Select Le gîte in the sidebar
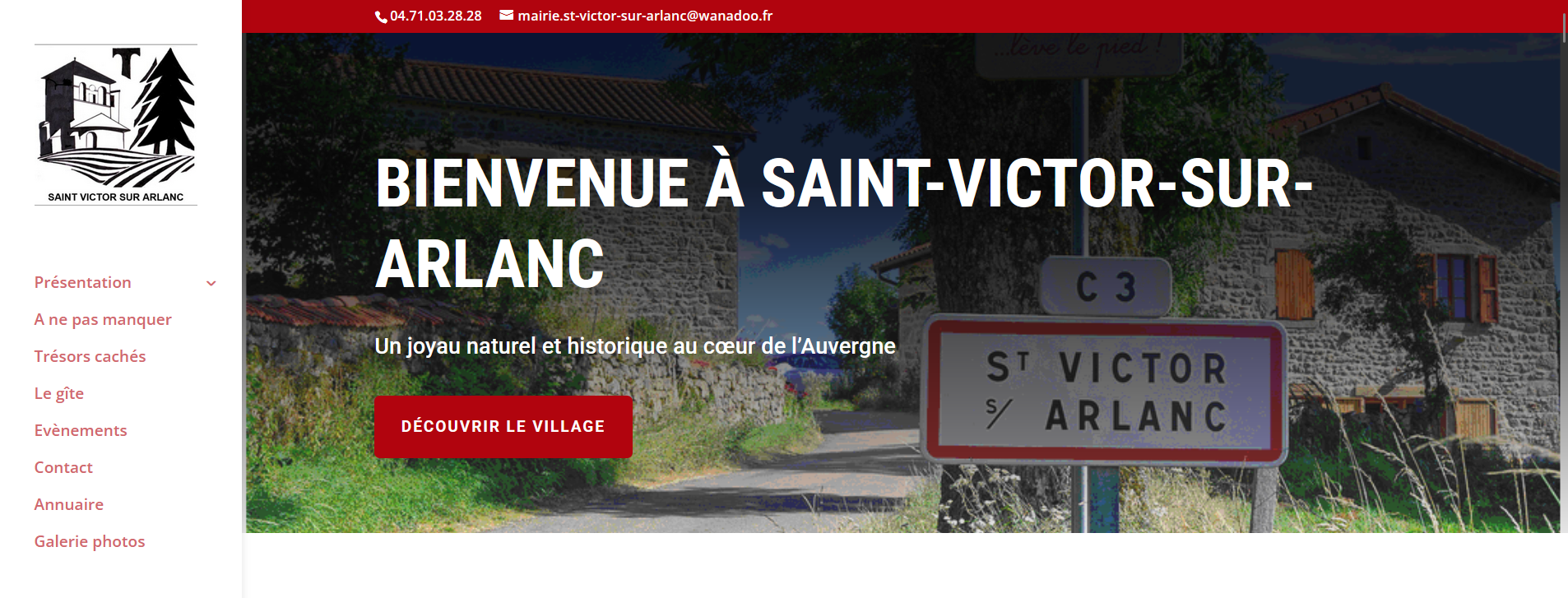The image size is (1568, 598). click(59, 393)
